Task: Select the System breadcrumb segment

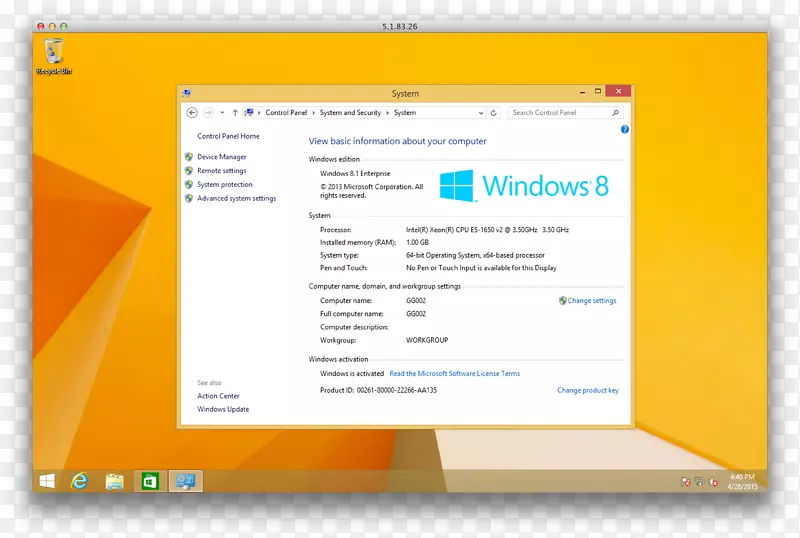Action: pyautogui.click(x=405, y=113)
